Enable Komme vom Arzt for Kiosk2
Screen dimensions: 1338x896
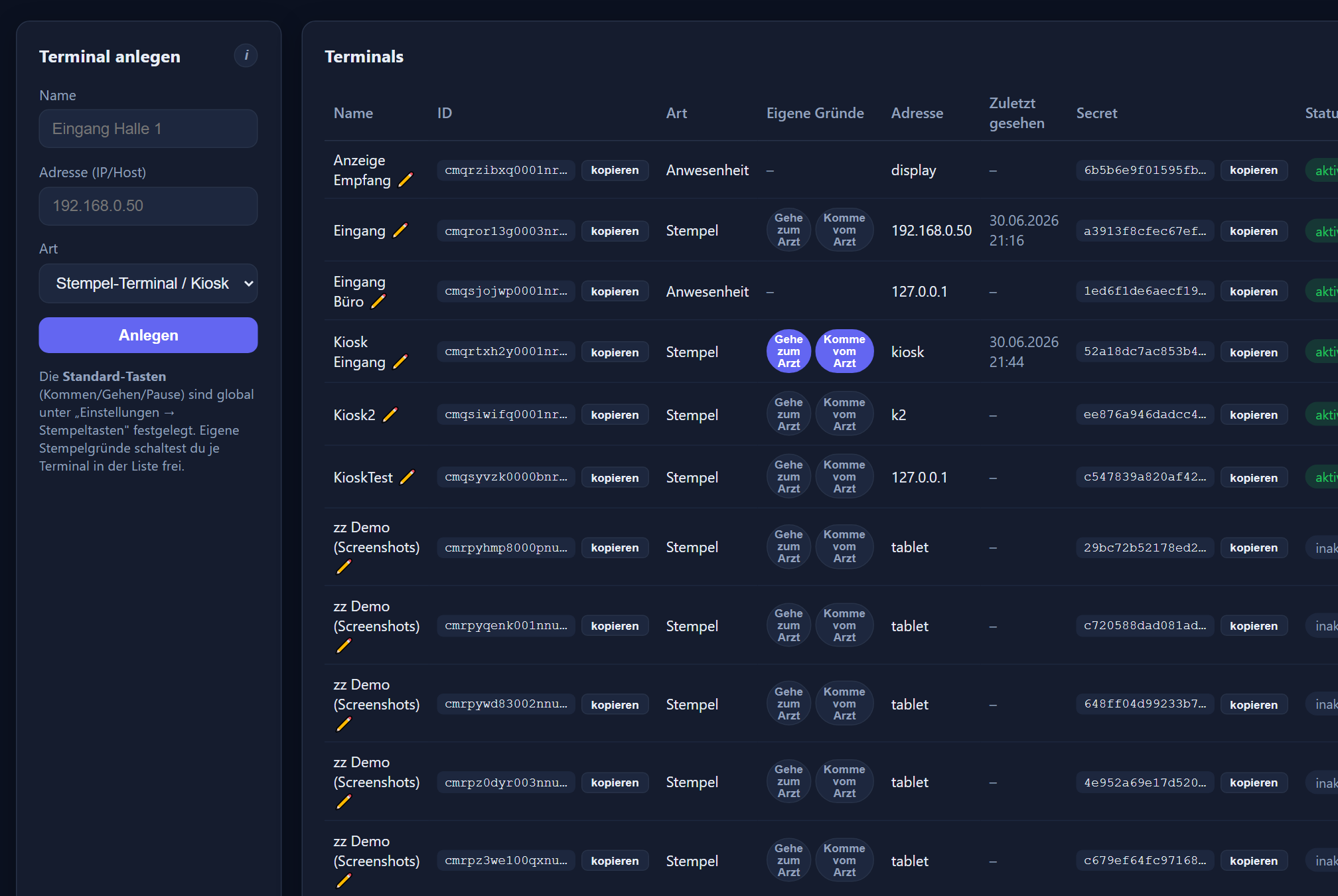coord(844,414)
